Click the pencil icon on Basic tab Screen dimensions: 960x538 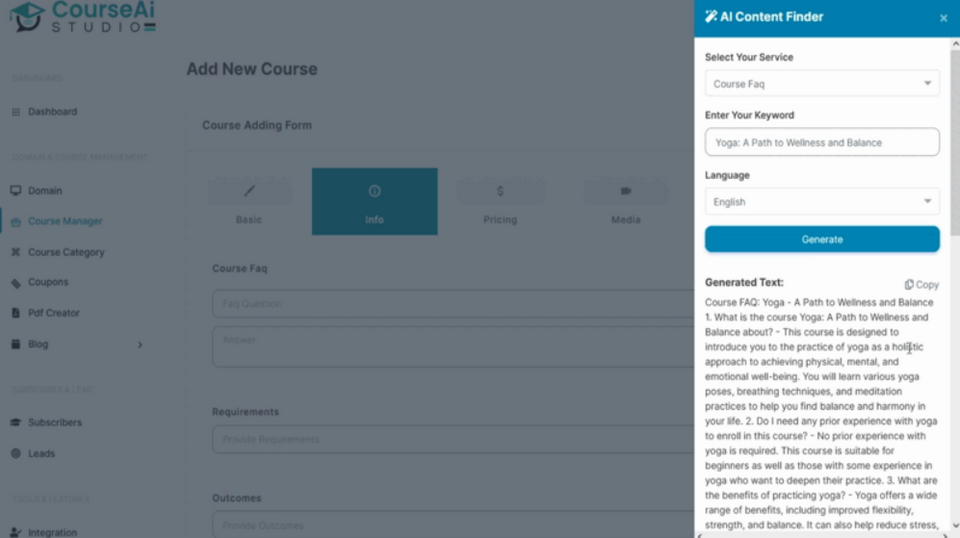249,191
